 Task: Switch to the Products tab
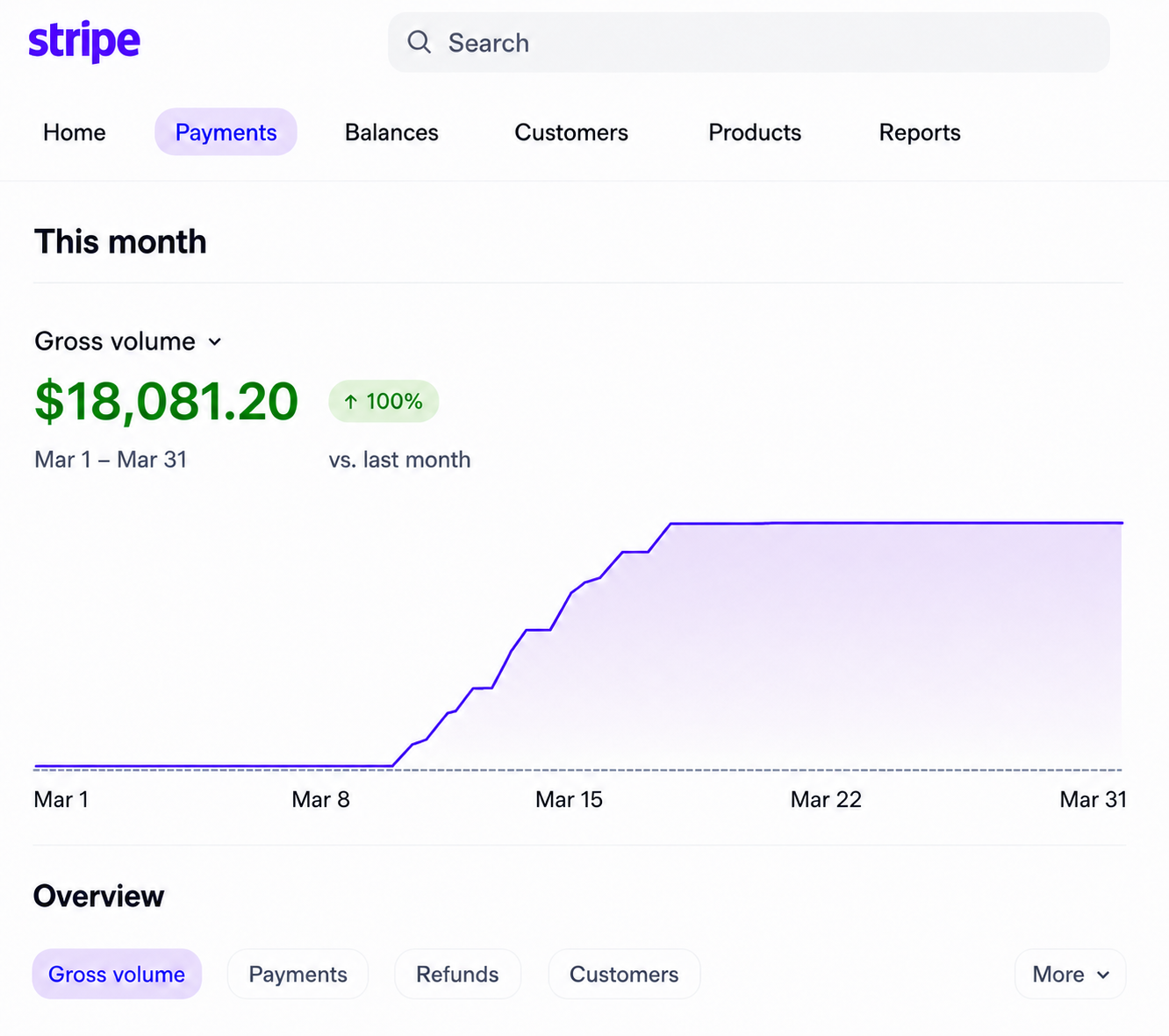pyautogui.click(x=755, y=132)
